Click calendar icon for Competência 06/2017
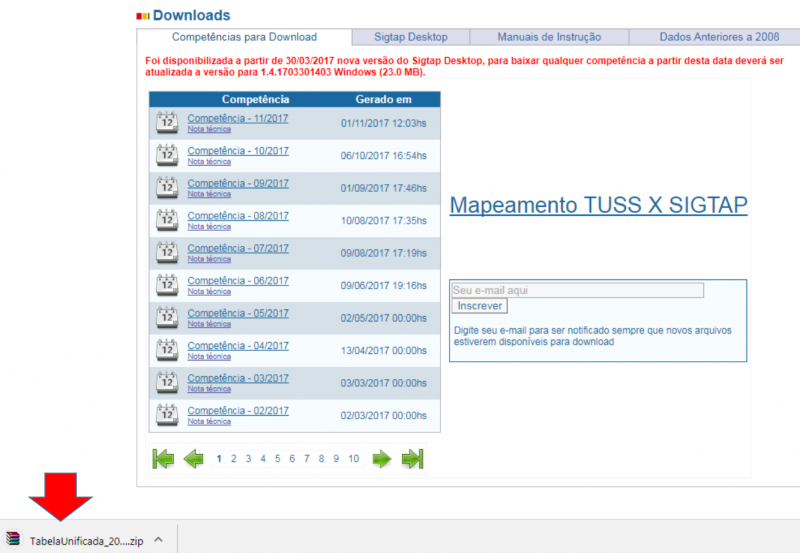 click(167, 285)
